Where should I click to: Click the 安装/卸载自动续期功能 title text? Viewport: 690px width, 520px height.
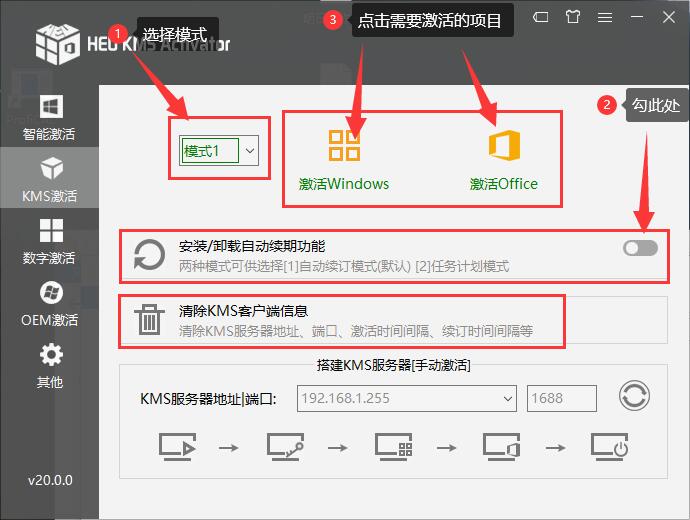pyautogui.click(x=252, y=246)
